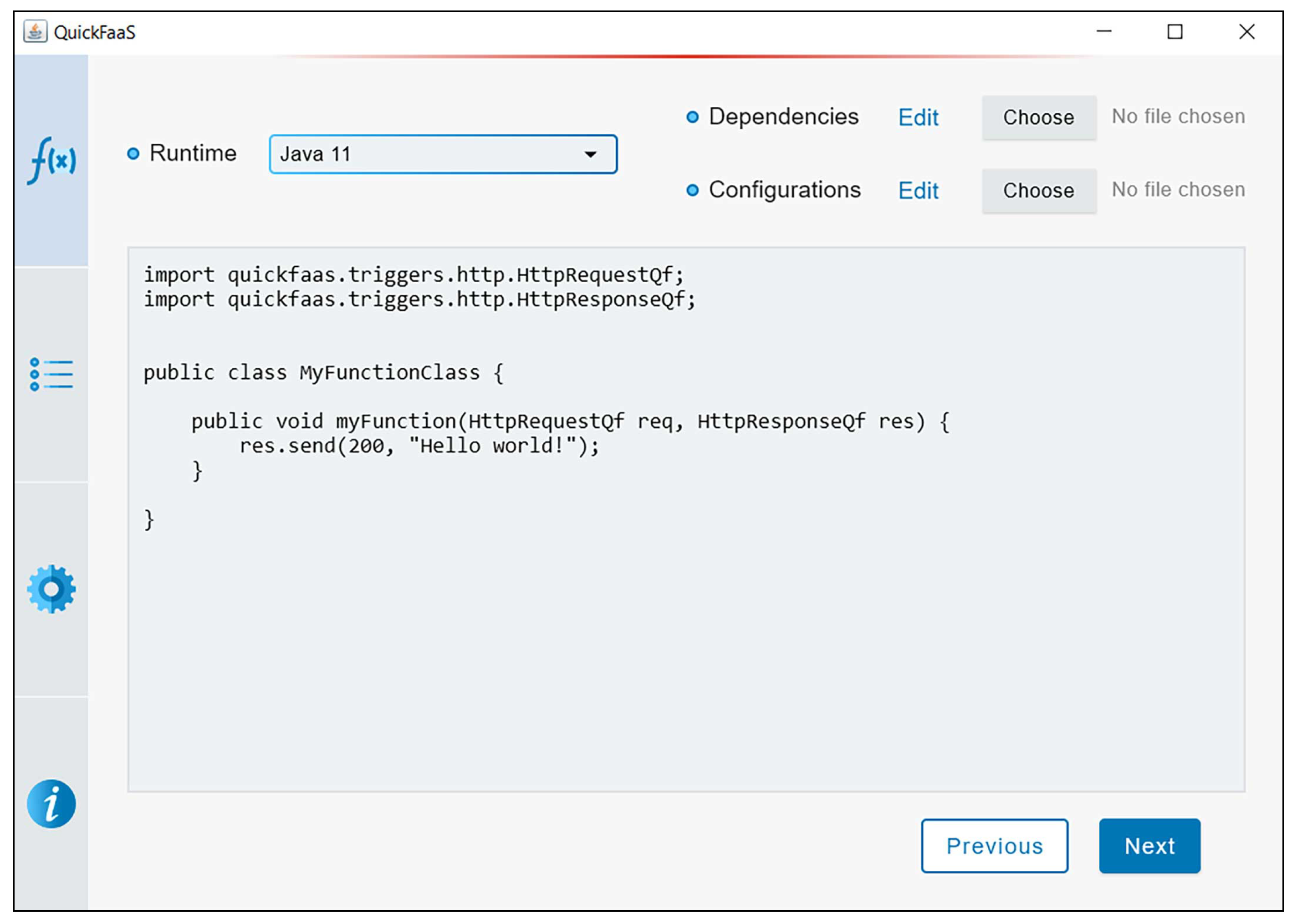Click the res.send Hello world code line

tap(419, 446)
